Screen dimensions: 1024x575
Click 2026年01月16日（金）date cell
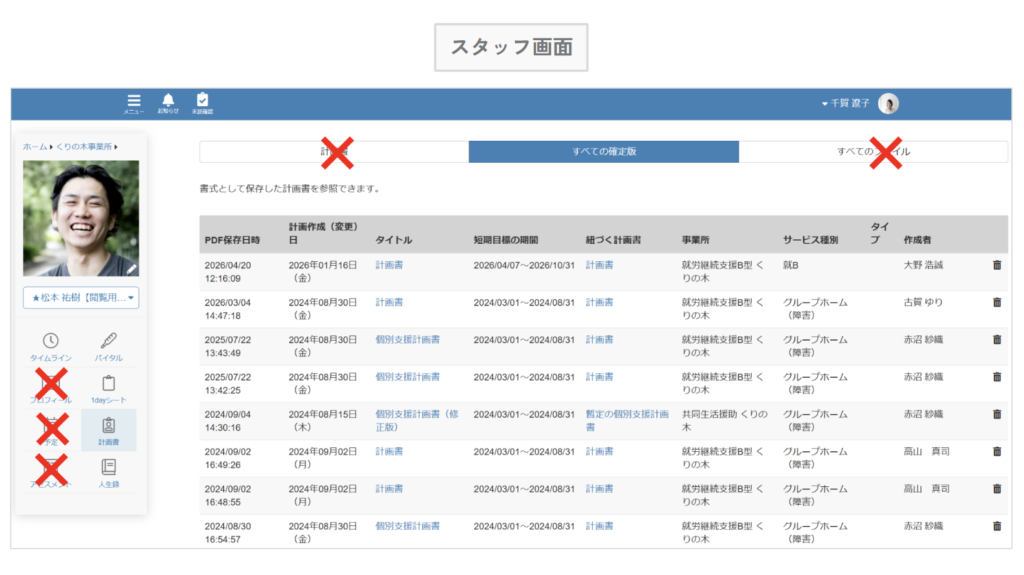pos(323,272)
